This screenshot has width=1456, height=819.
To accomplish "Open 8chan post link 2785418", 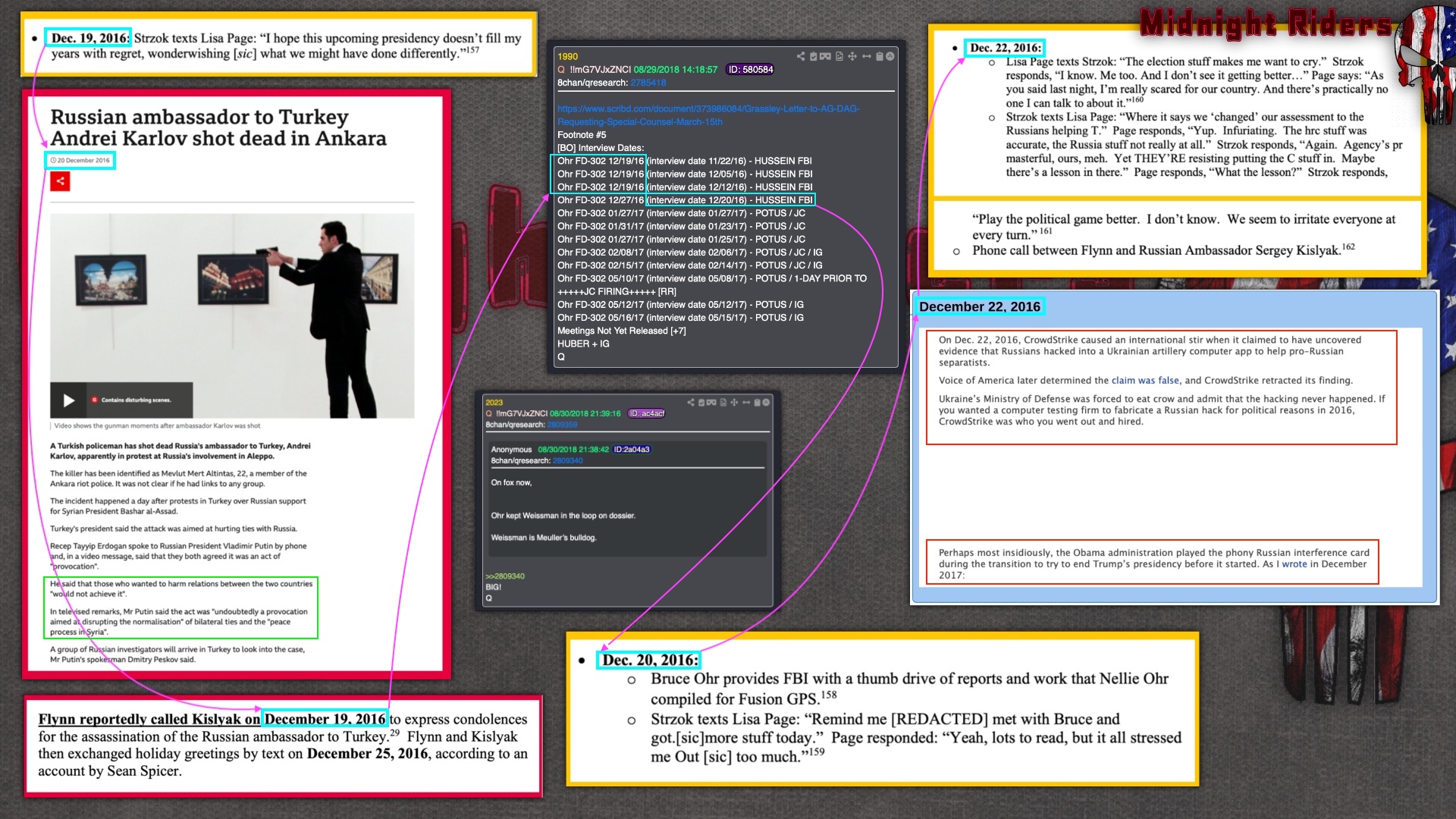I will (648, 83).
